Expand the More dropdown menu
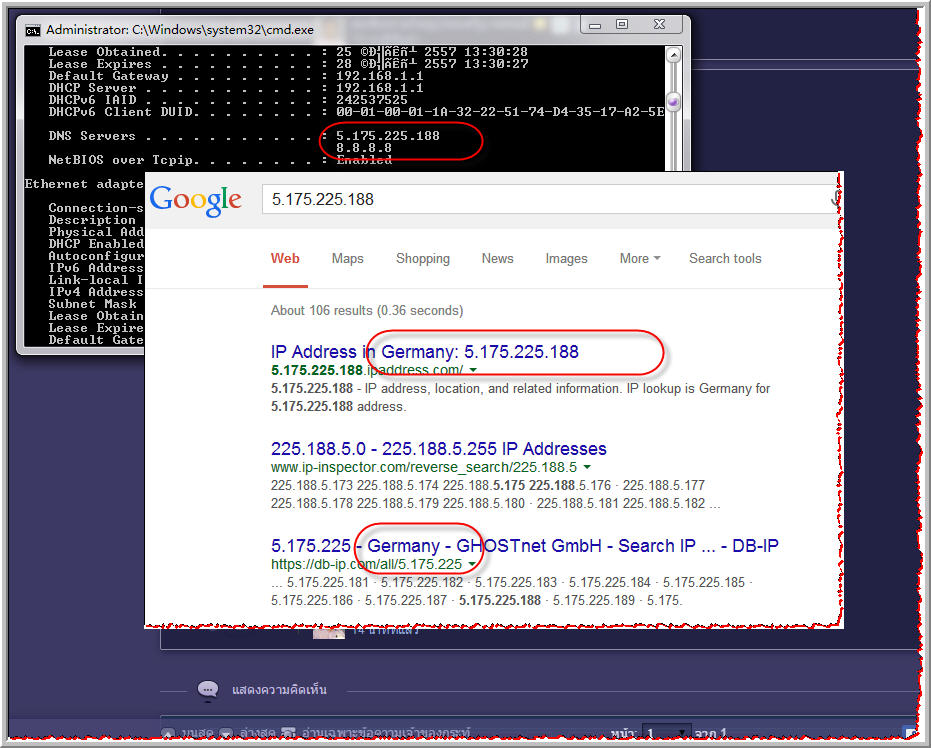The width and height of the screenshot is (931, 748). point(639,259)
